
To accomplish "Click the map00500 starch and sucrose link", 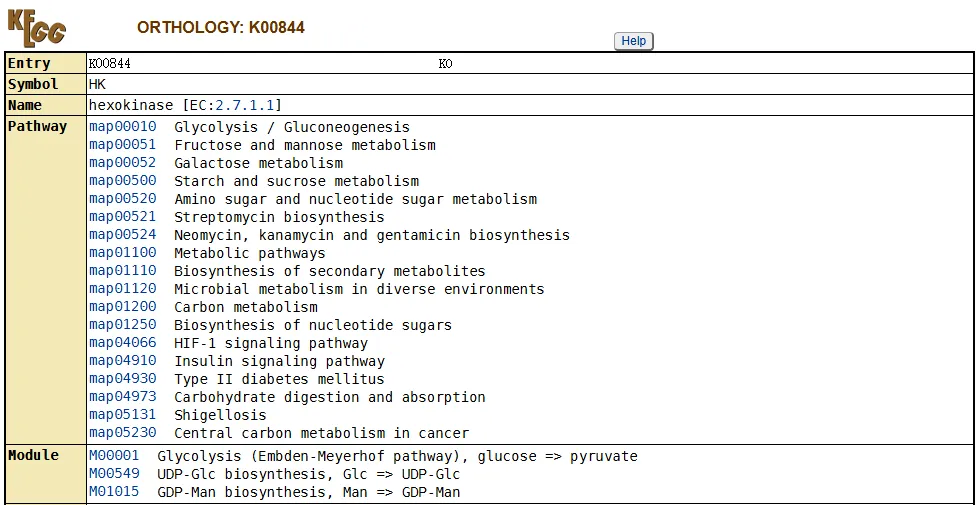I will point(122,181).
